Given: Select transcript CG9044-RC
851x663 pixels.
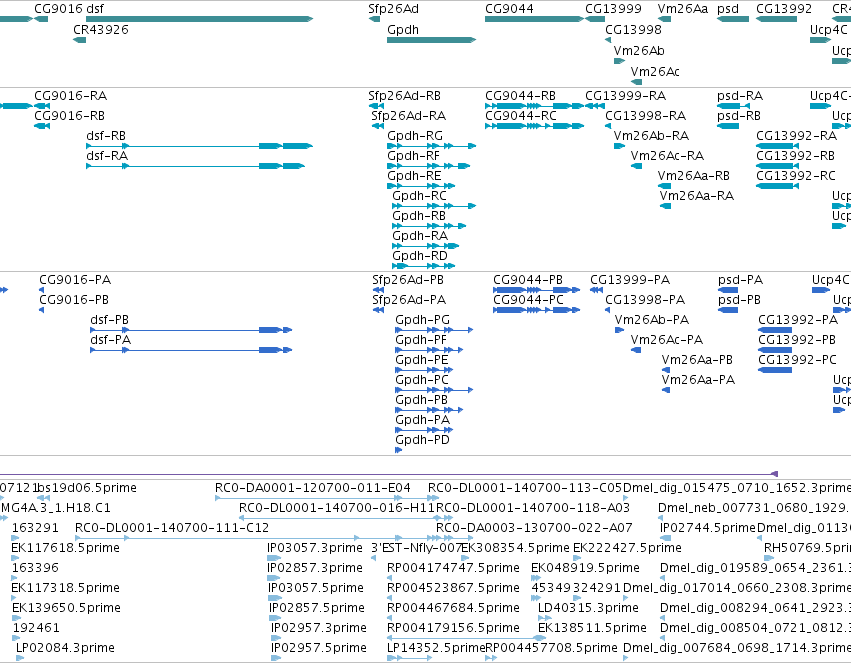Looking at the screenshot, I should (534, 126).
